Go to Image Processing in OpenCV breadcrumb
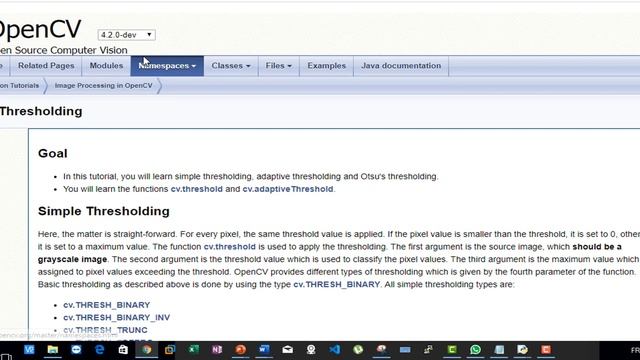This screenshot has width=640, height=360. tap(104, 86)
